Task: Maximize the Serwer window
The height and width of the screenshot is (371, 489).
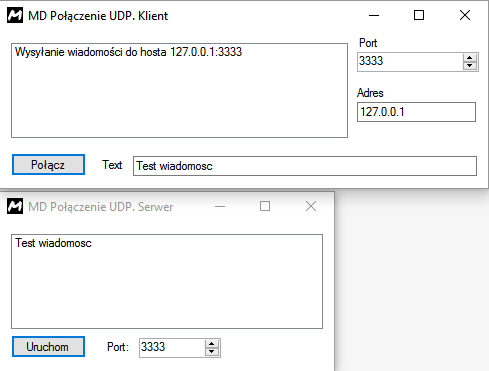Action: pos(265,206)
